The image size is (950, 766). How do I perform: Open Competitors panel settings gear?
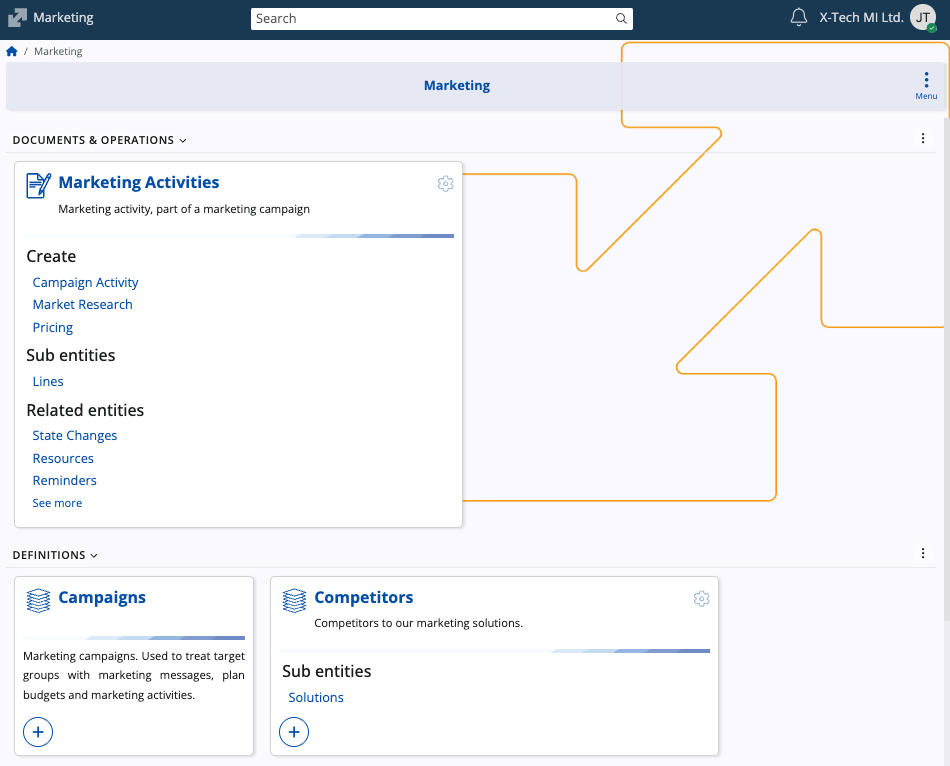pyautogui.click(x=701, y=598)
